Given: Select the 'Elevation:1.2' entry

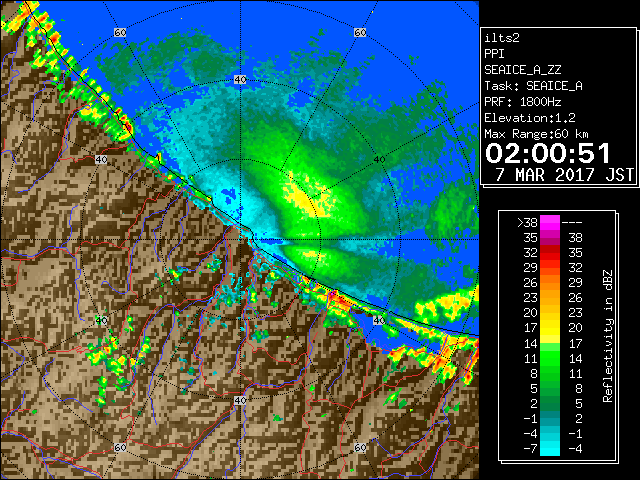Looking at the screenshot, I should (x=530, y=118).
